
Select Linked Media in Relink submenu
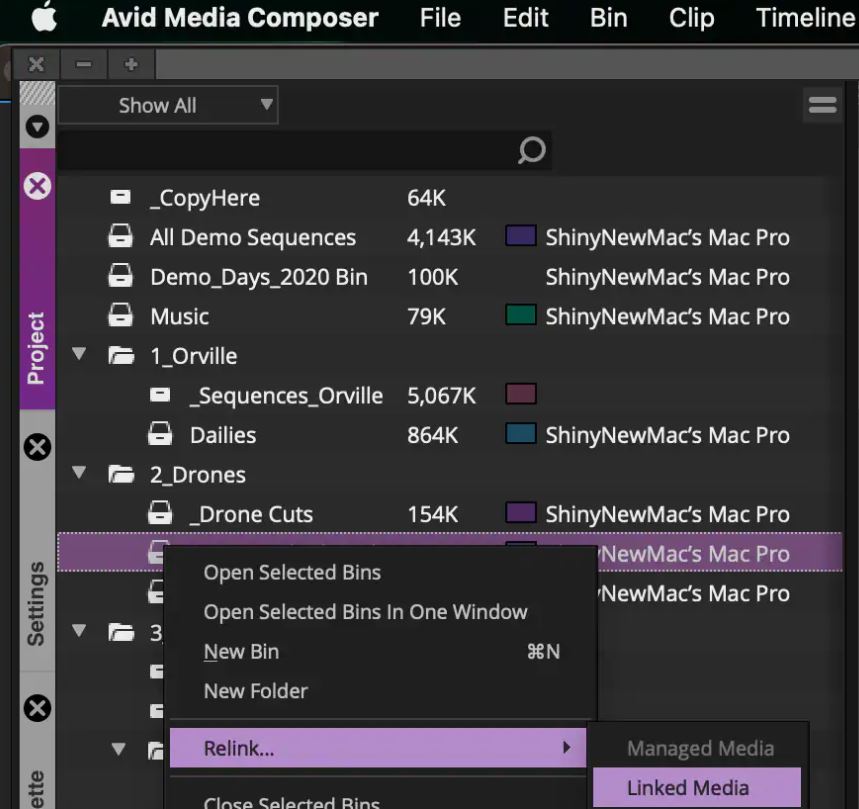[697, 788]
